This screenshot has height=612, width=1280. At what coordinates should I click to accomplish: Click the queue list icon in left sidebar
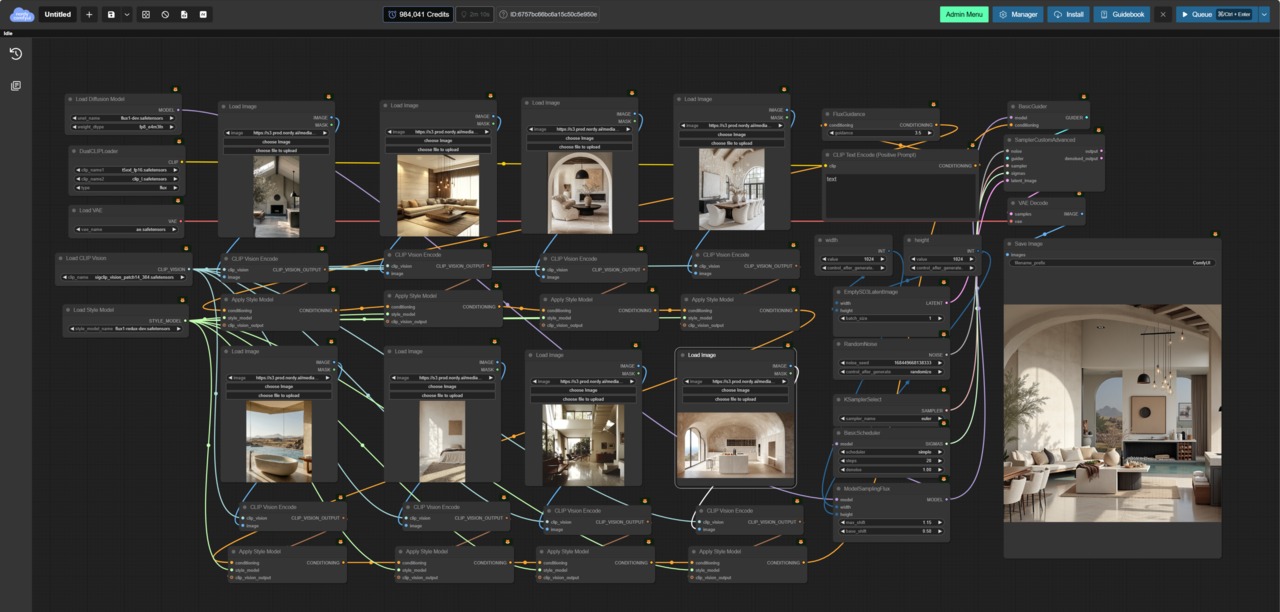[x=16, y=86]
